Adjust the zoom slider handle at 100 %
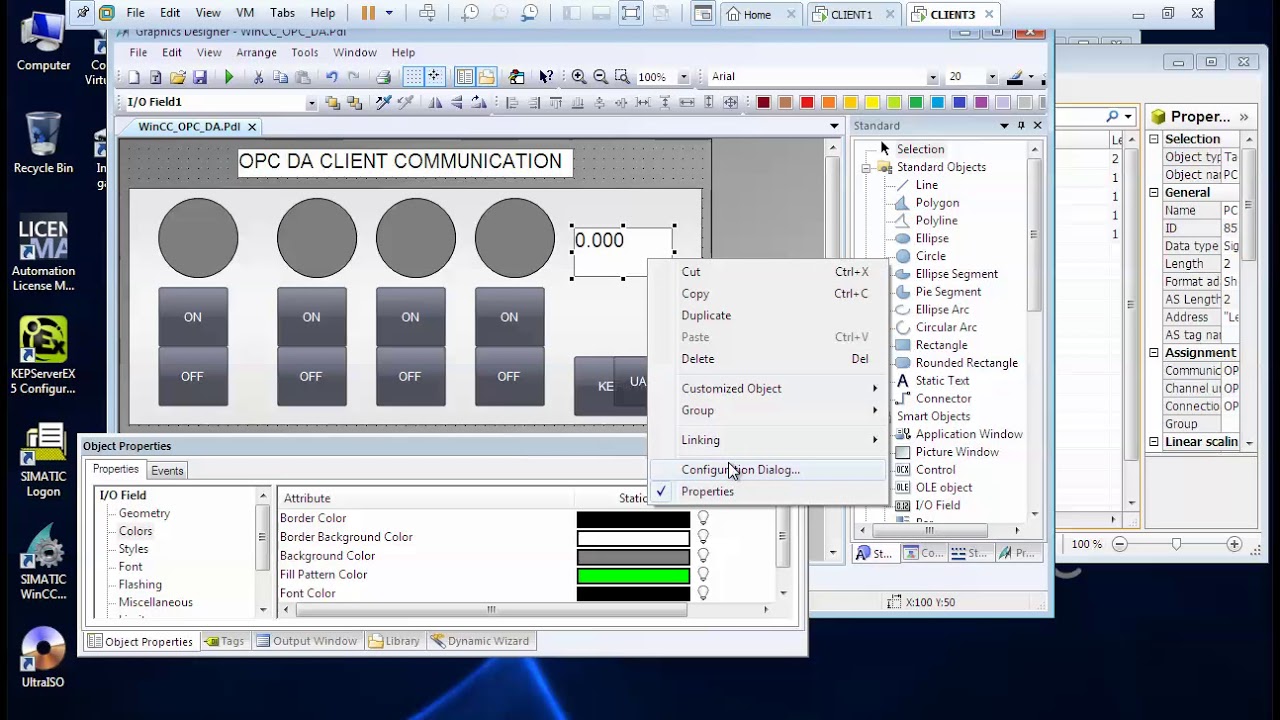1280x720 pixels. click(1176, 544)
